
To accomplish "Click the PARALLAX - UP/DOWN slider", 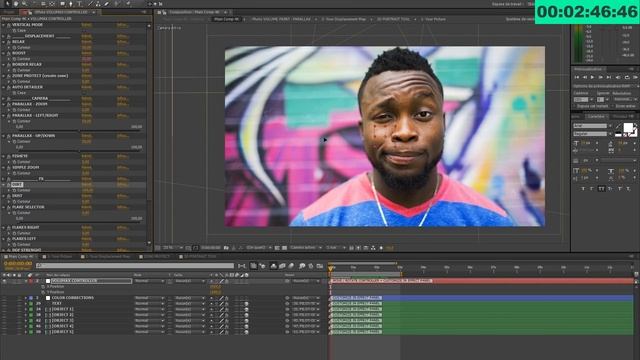I will [79, 151].
